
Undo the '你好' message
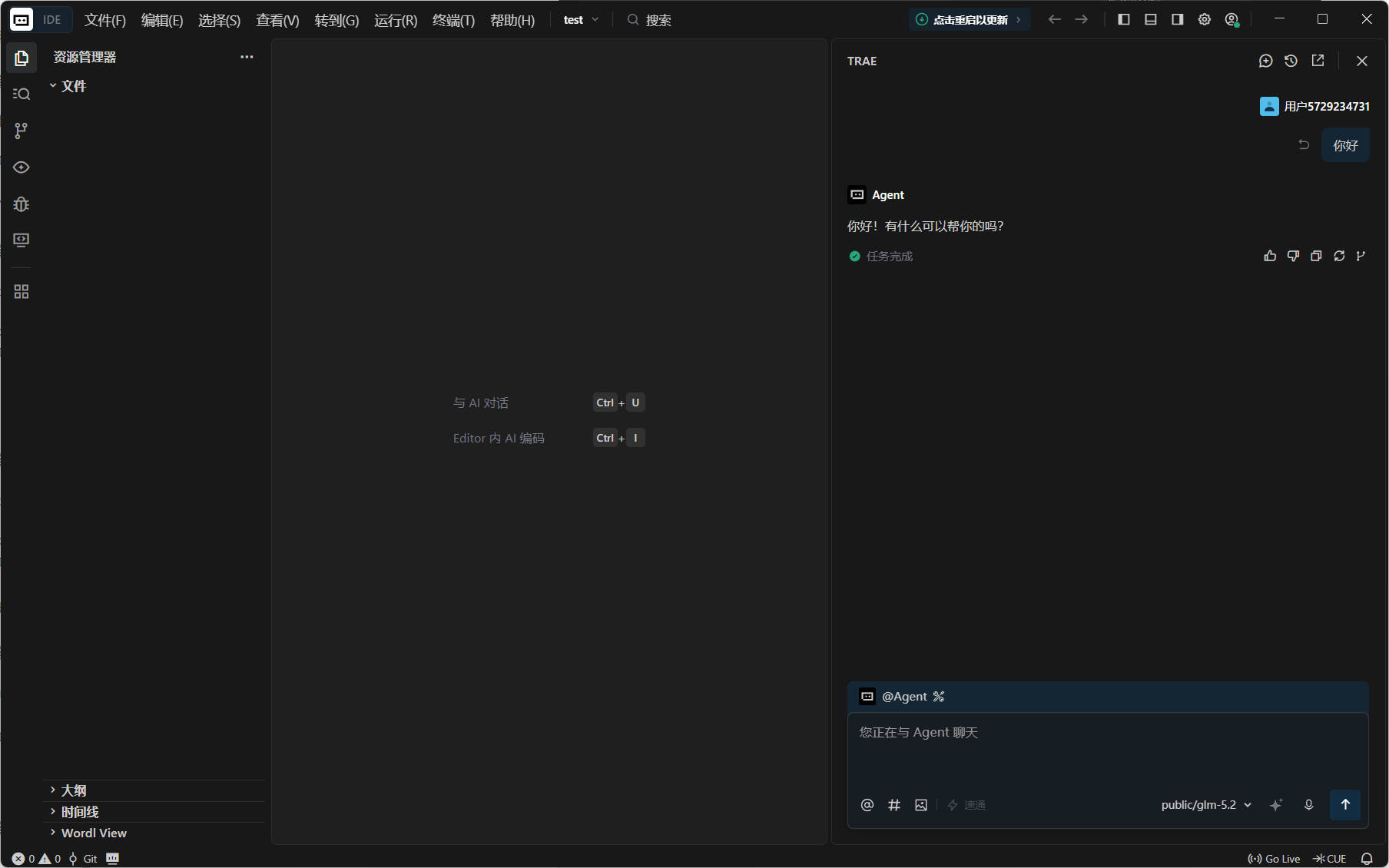[1304, 144]
